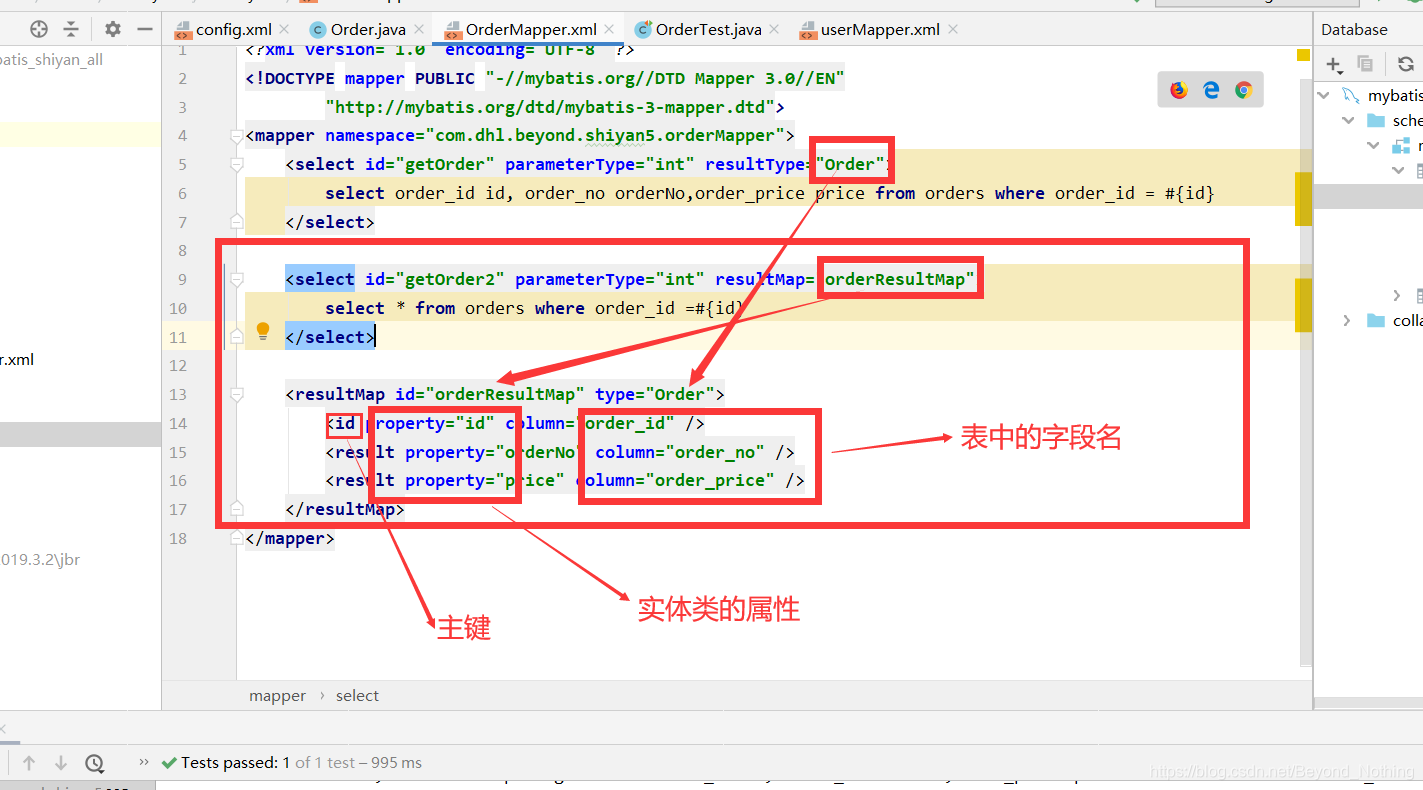
Task: Close the OrderTest.java tab
Action: click(x=774, y=30)
